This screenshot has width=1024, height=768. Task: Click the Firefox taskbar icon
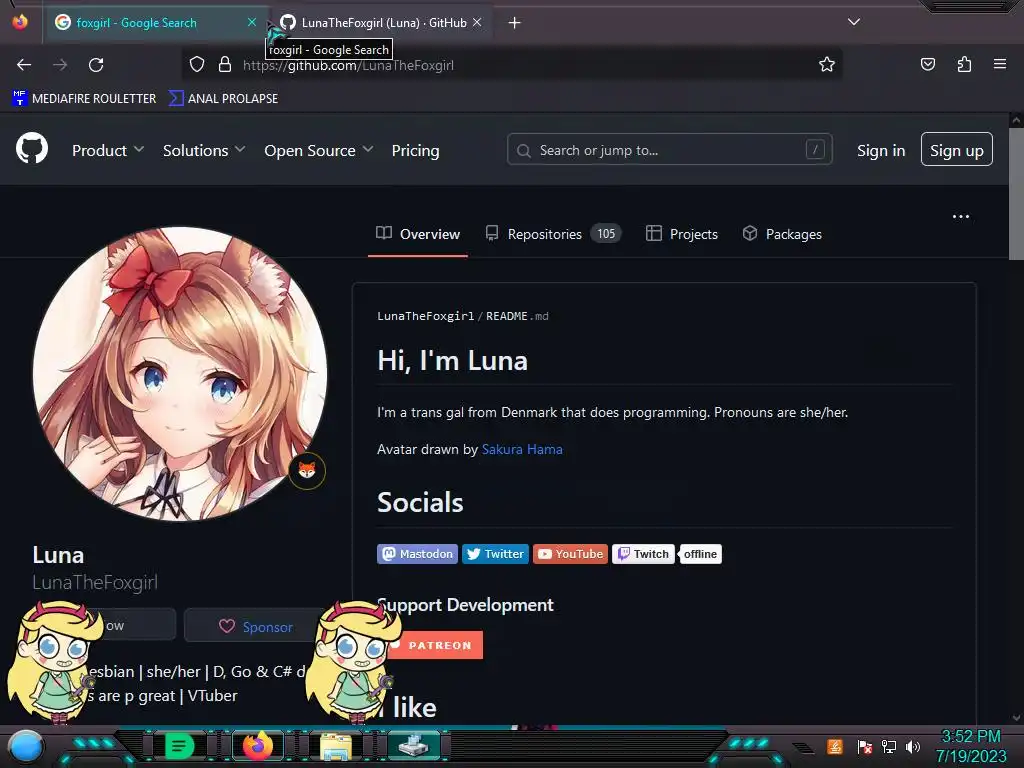coord(257,746)
